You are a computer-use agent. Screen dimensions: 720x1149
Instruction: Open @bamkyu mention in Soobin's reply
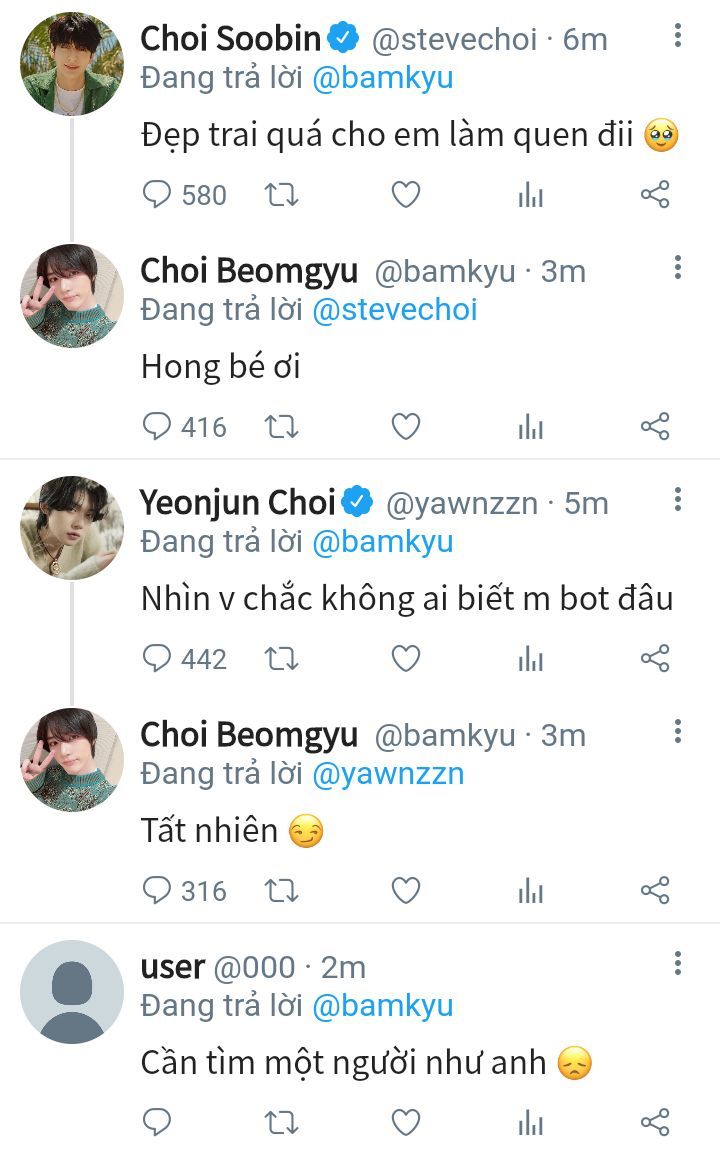(x=382, y=78)
